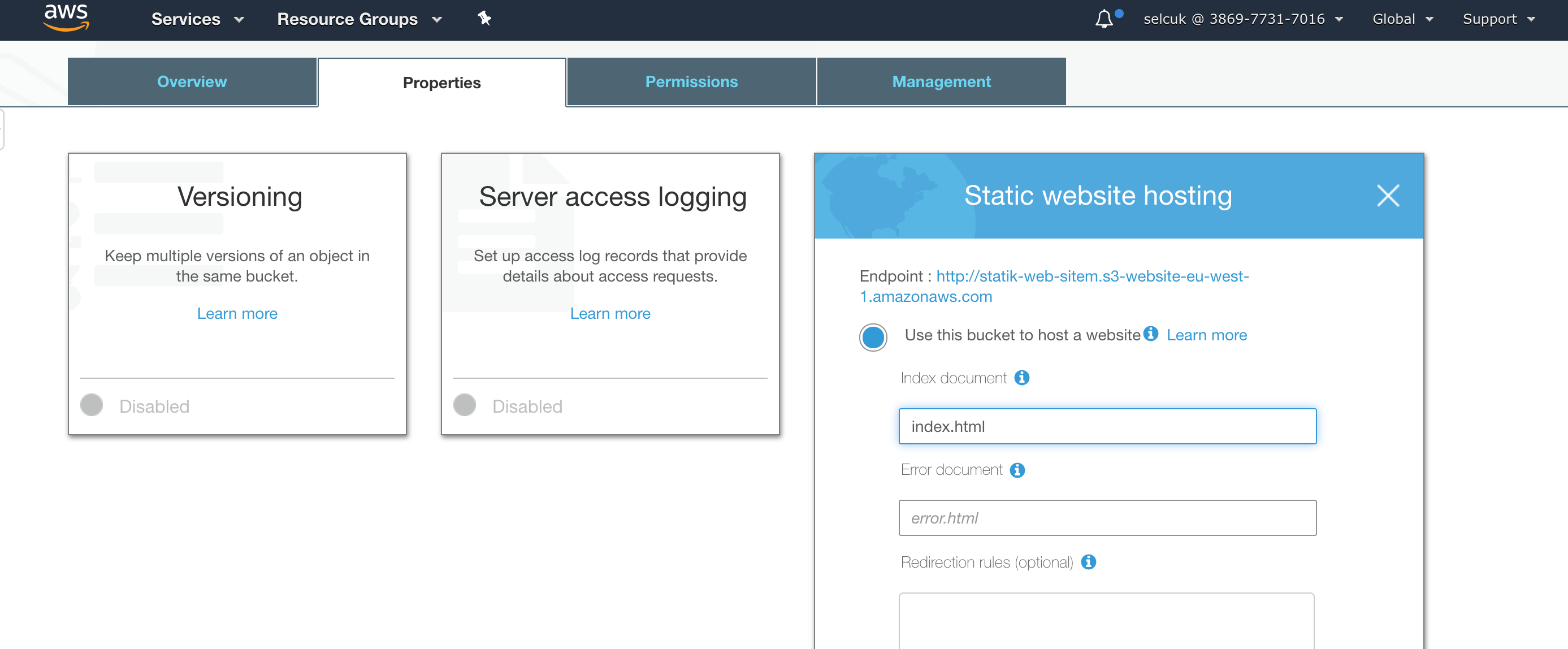Click info icon next to Index document
The image size is (1568, 649).
click(1022, 378)
